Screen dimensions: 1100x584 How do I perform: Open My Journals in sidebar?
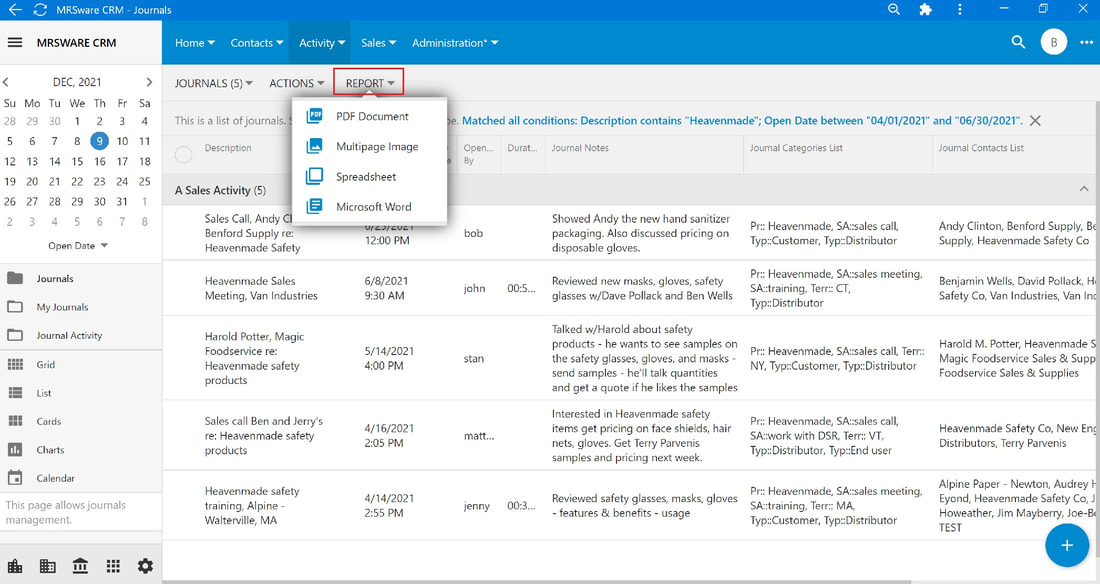tap(62, 307)
